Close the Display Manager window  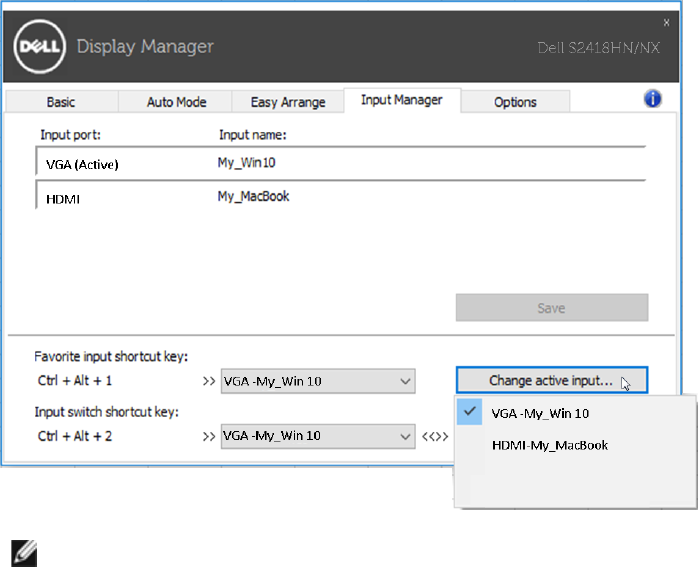(x=667, y=21)
